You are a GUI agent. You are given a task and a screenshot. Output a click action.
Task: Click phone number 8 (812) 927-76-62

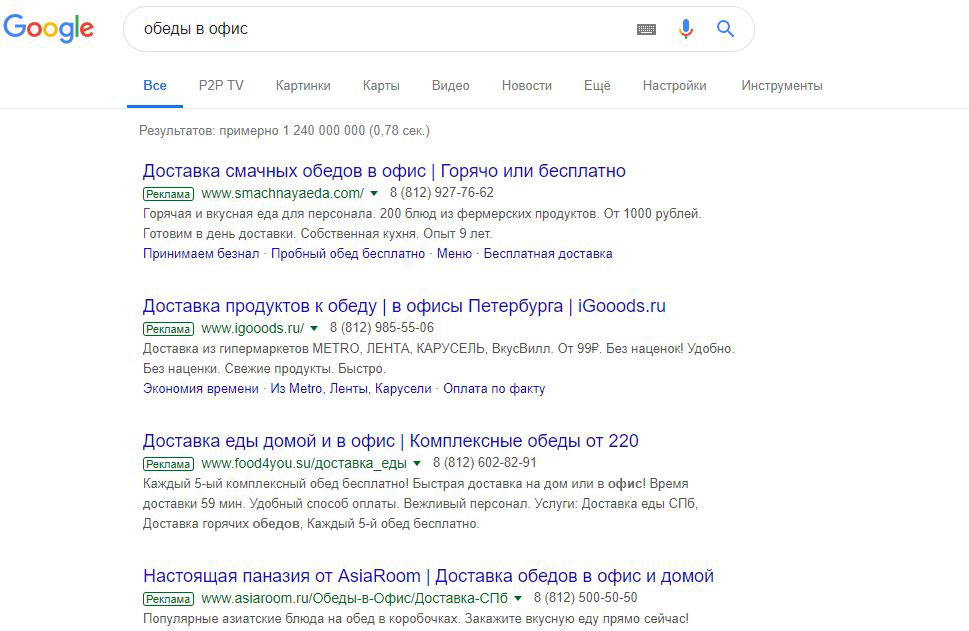[441, 193]
